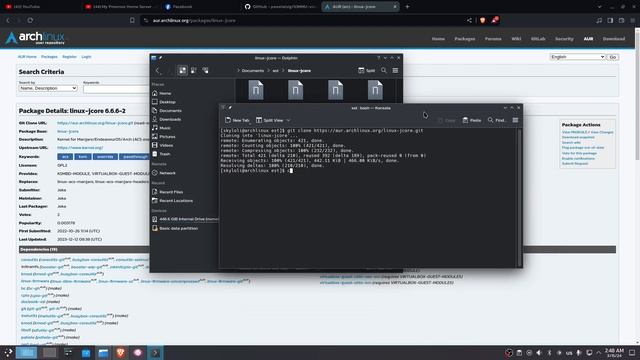Open the browser tab list dropdown

[599, 7]
